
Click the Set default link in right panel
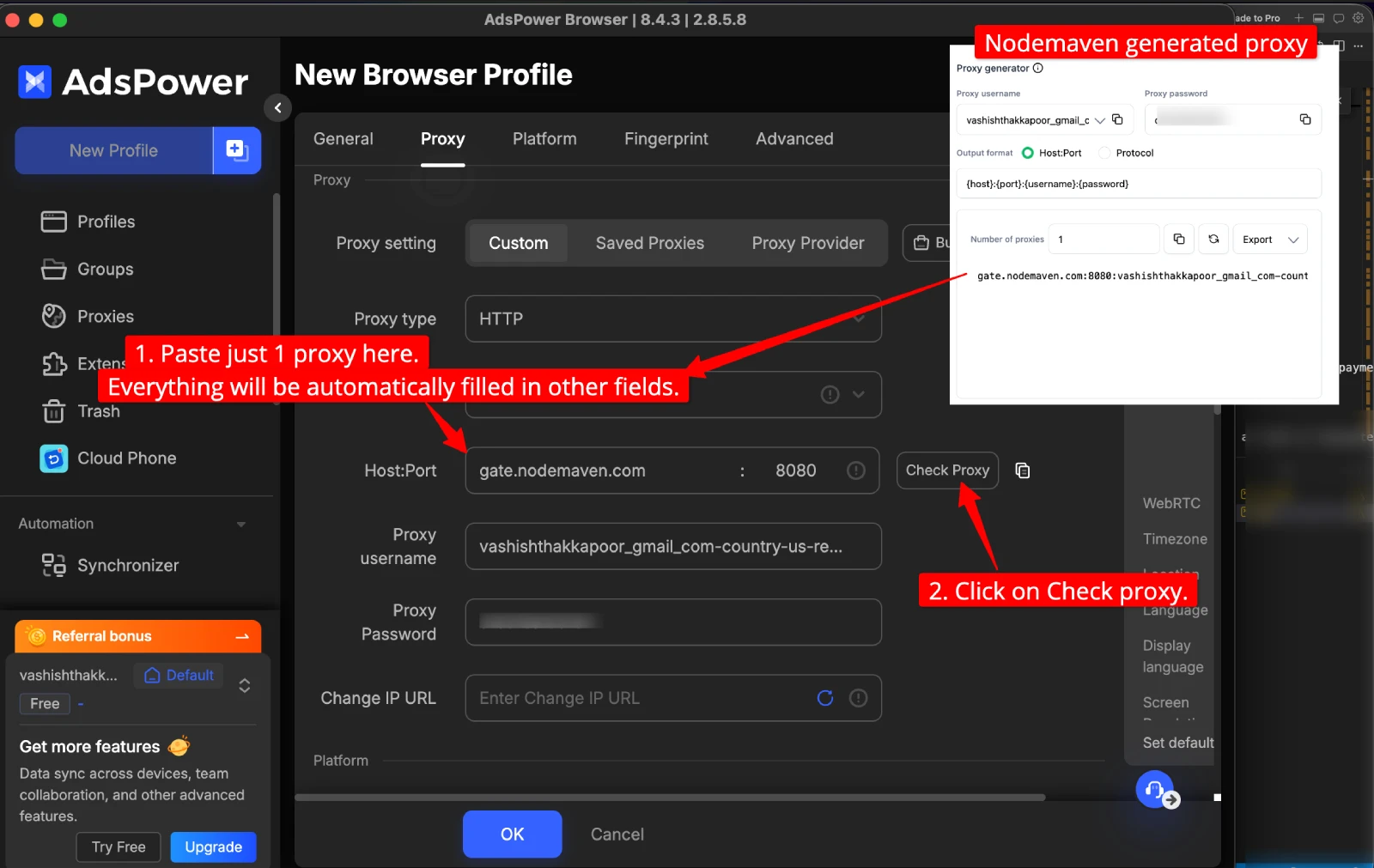click(x=1178, y=743)
